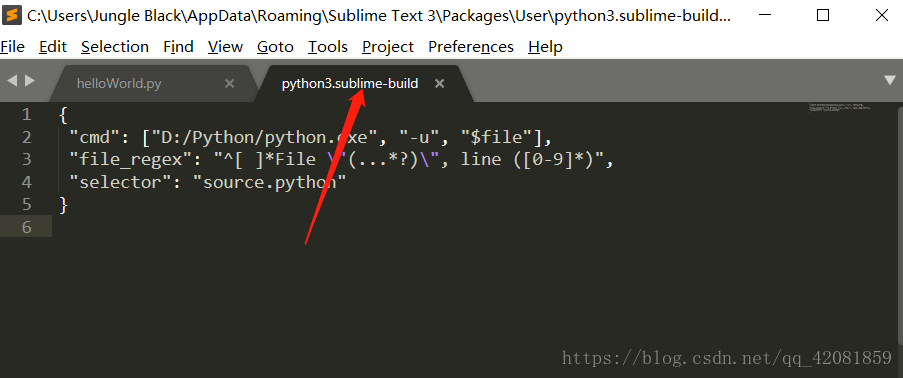
Task: Close the python3.sublime-build tab
Action: 439,84
